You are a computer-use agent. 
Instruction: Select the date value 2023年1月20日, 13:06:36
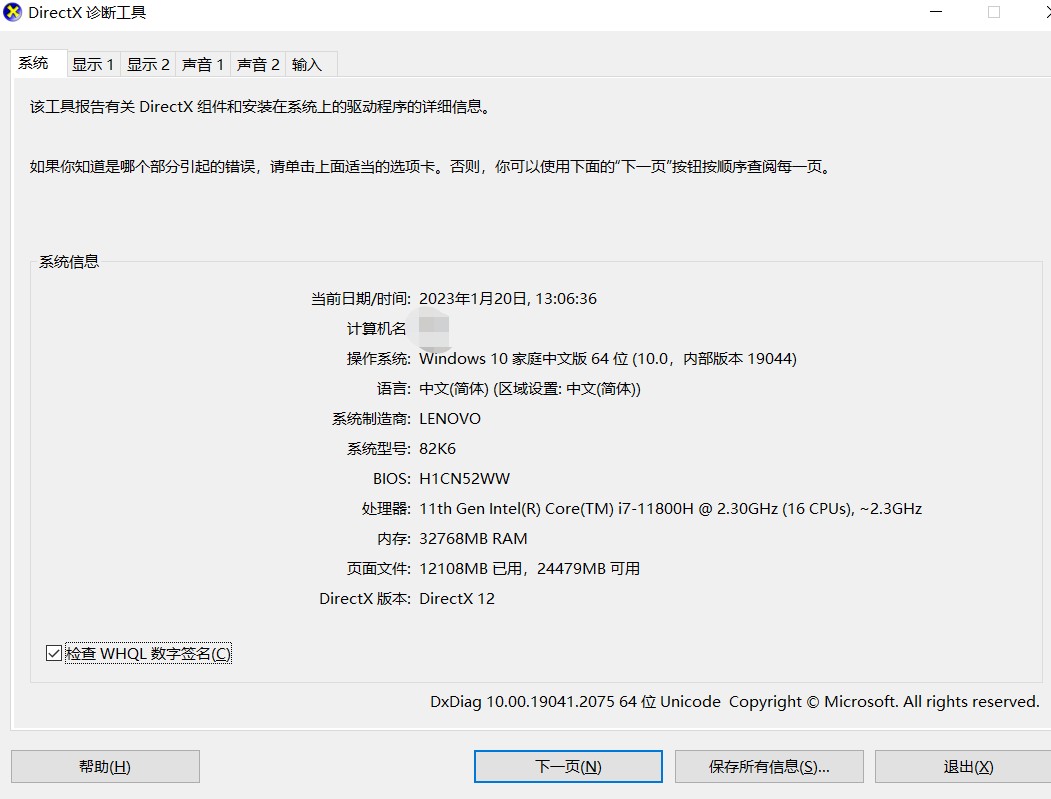click(508, 298)
